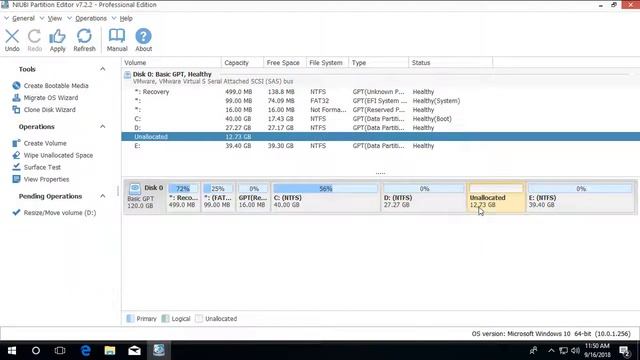
Task: Select the C: (NTFS) partition block
Action: pos(325,197)
